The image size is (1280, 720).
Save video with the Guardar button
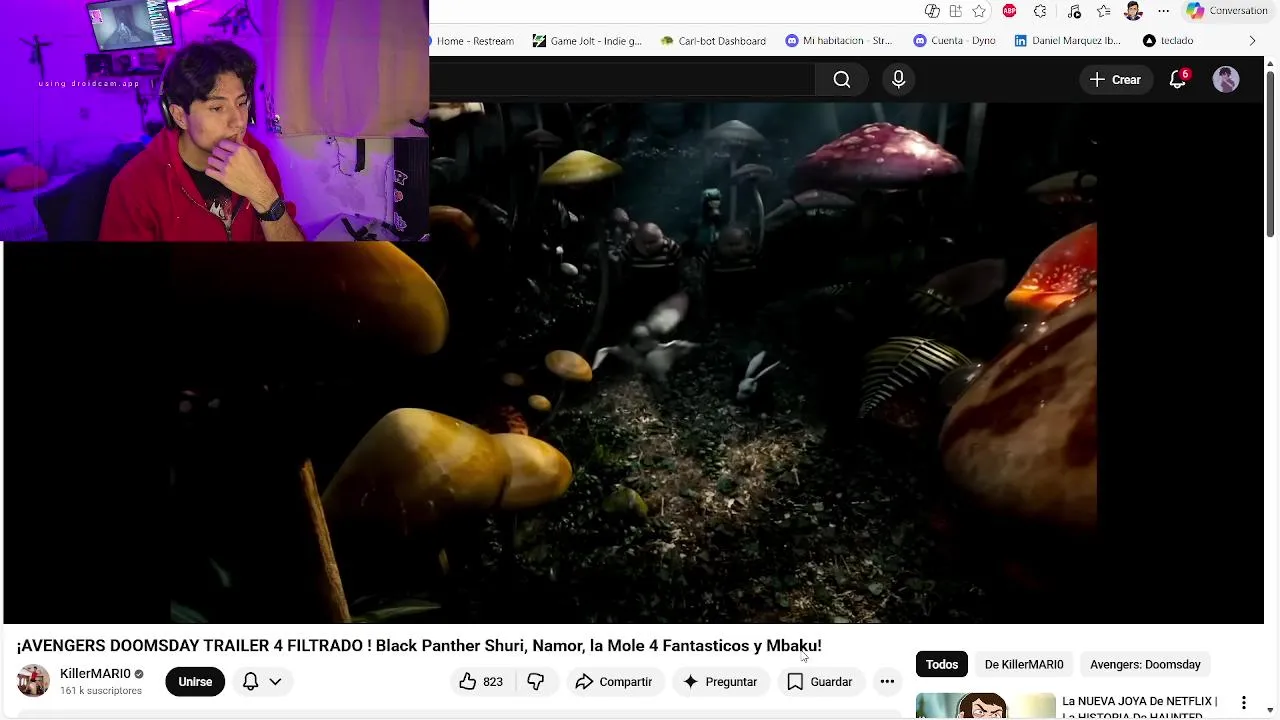[x=820, y=682]
